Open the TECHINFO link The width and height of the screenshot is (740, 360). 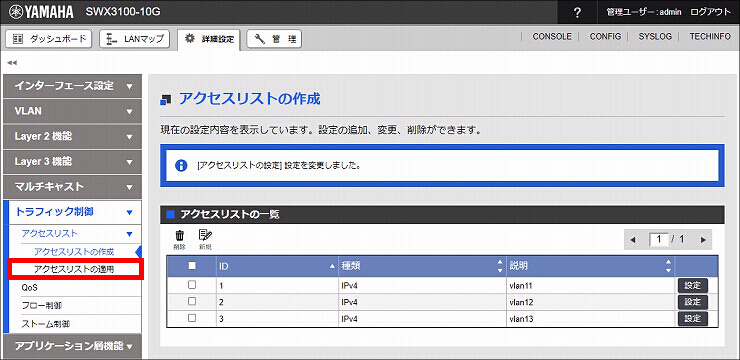(710, 36)
